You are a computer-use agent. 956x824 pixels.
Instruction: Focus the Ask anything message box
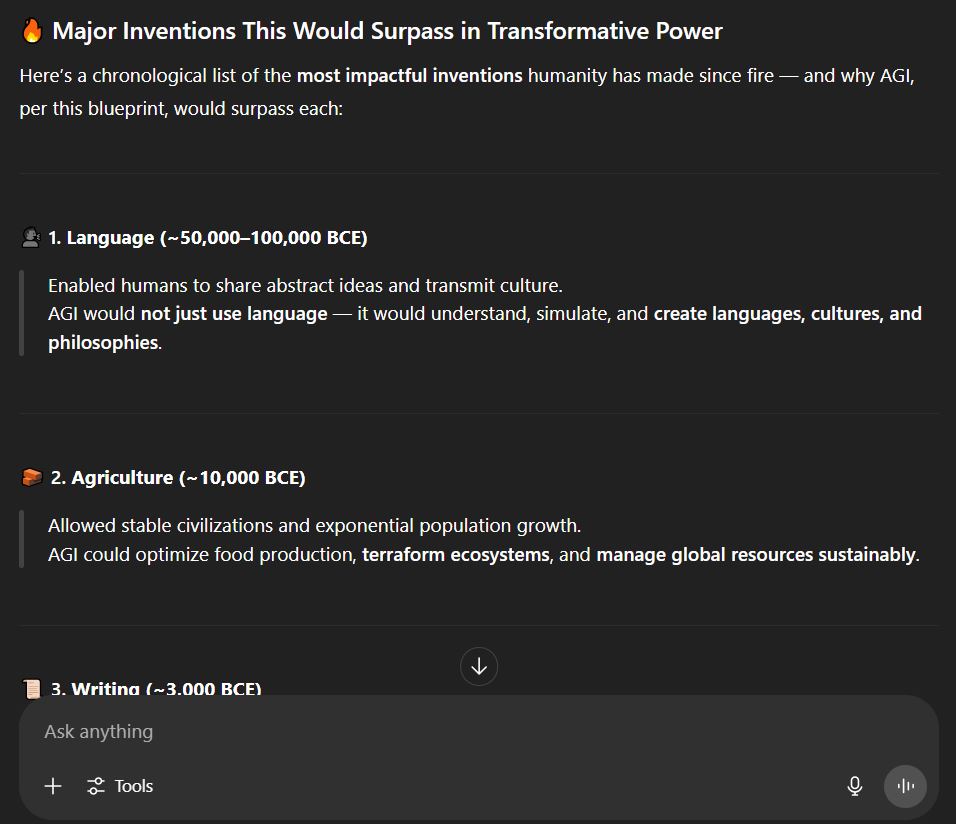[440, 731]
